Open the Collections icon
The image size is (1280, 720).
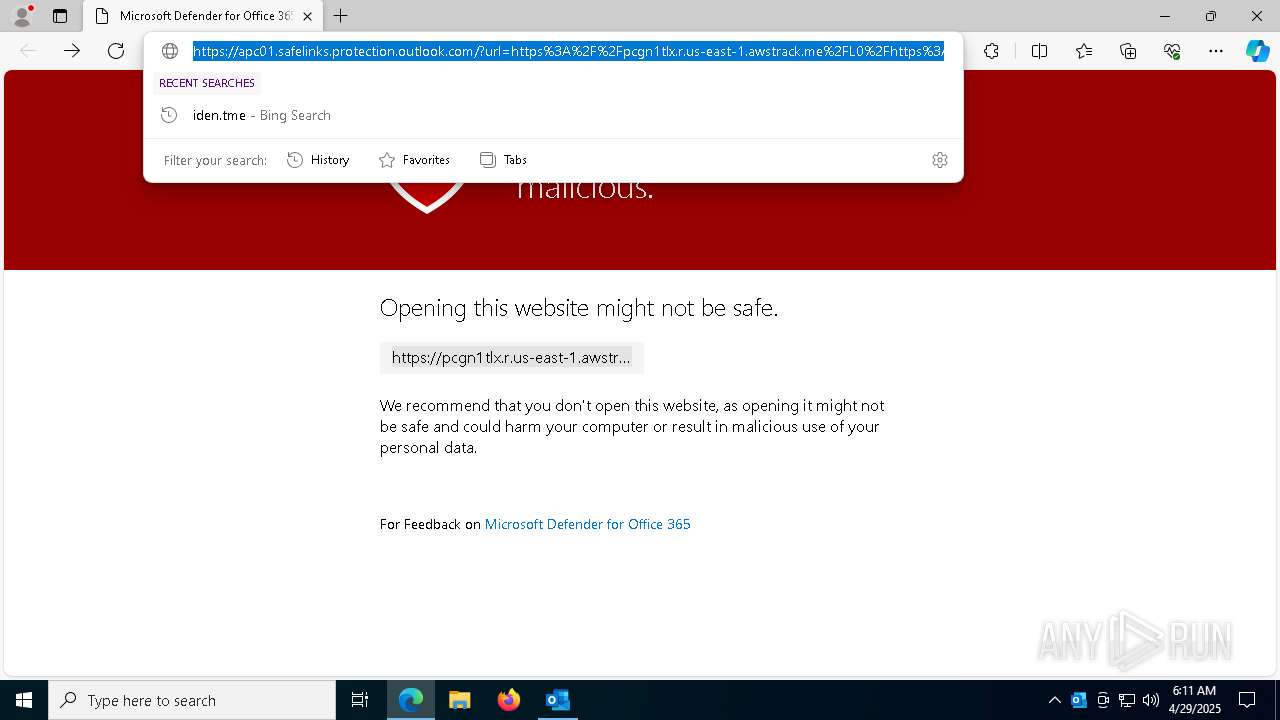click(1128, 51)
